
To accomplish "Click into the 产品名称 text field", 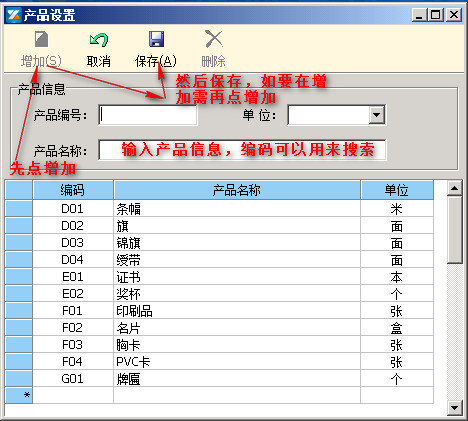I will click(x=242, y=150).
